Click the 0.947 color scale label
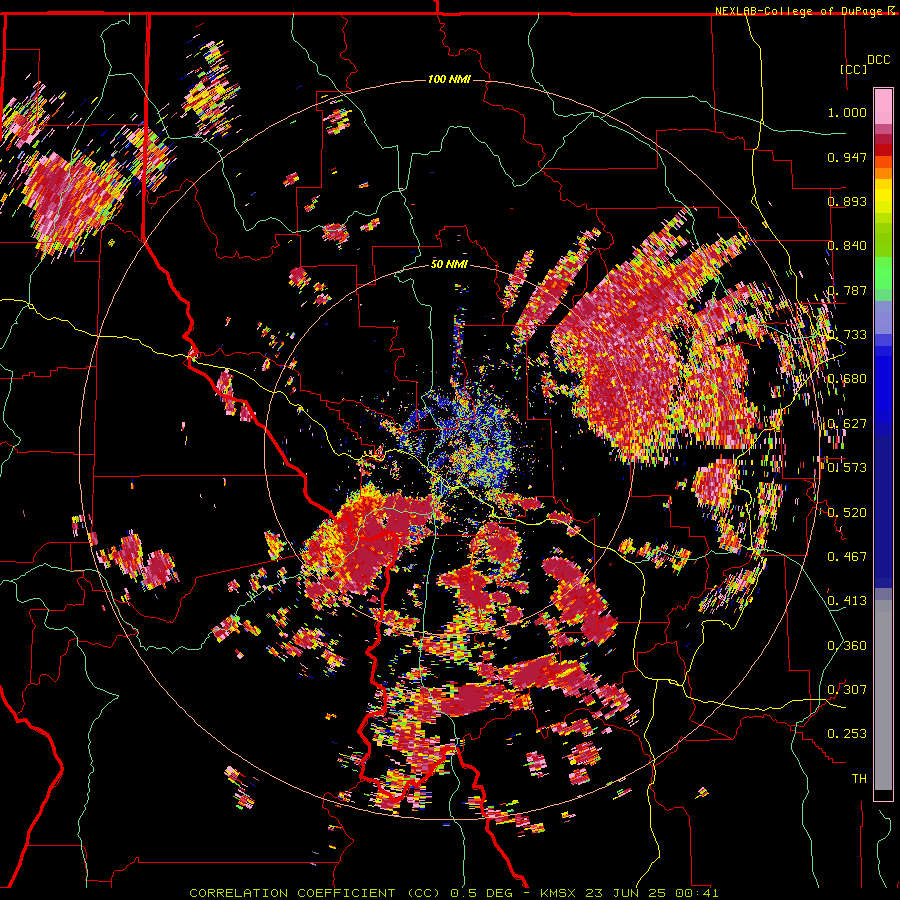Image resolution: width=900 pixels, height=900 pixels. [x=847, y=157]
